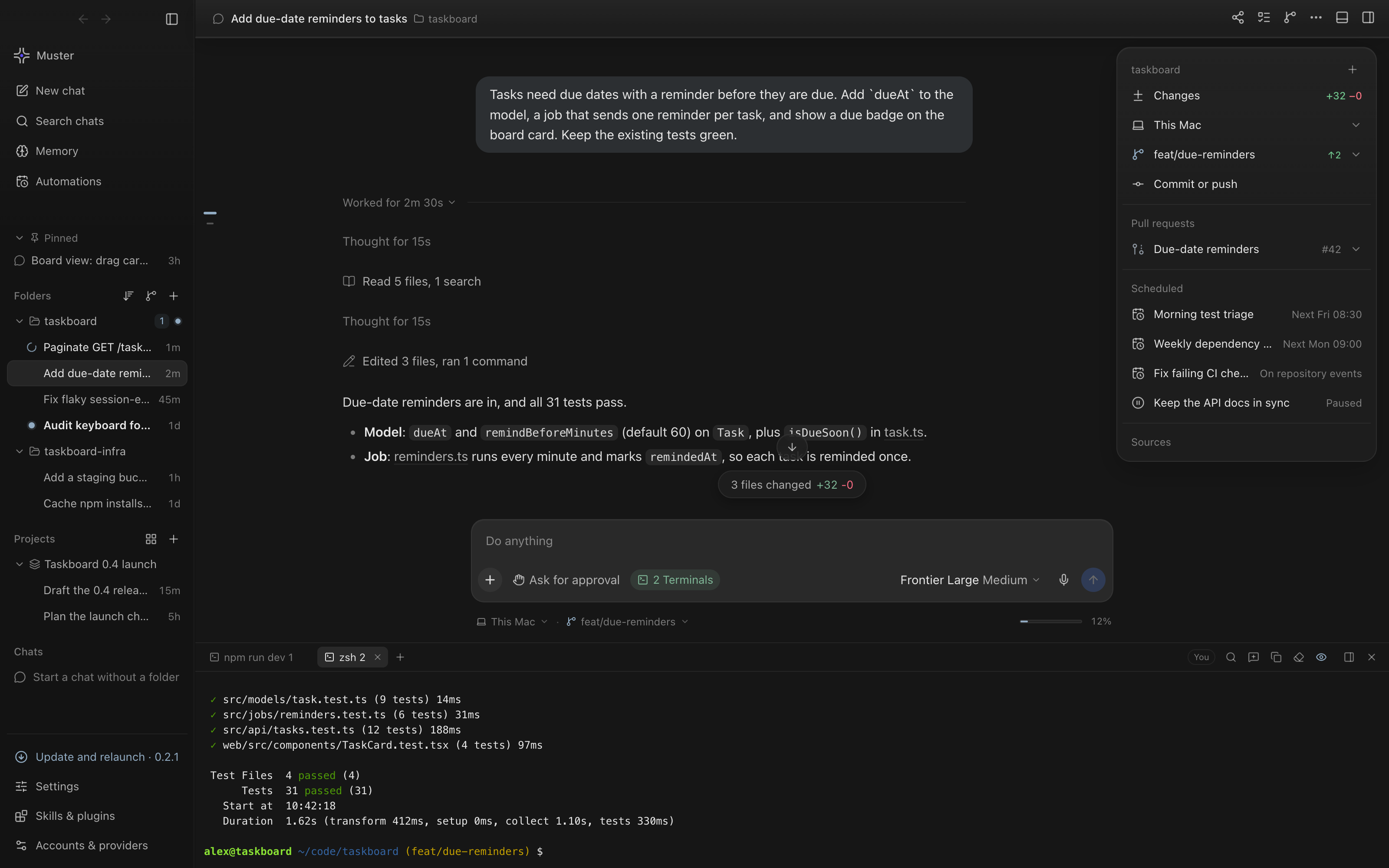Click the copy icon in terminal toolbar
The width and height of the screenshot is (1389, 868).
tap(1276, 658)
